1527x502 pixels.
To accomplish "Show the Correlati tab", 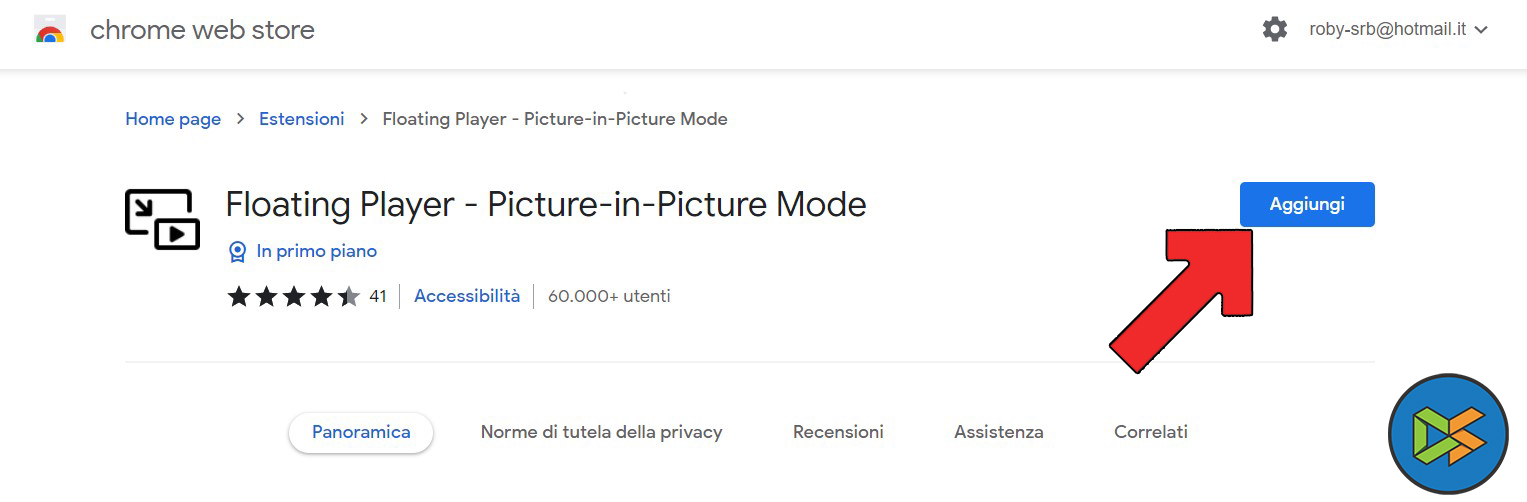I will [x=1151, y=433].
